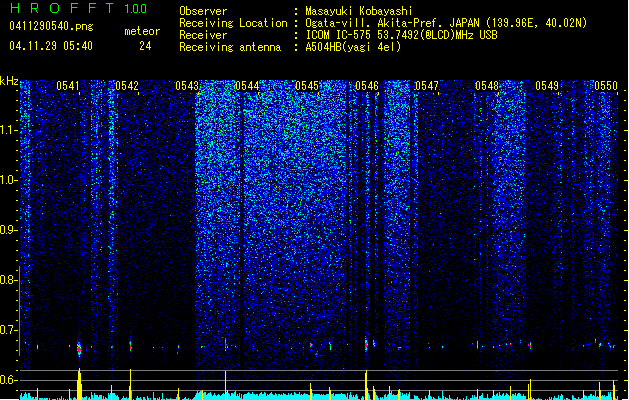Click the 0.7 kHz axis tick label

point(8,330)
